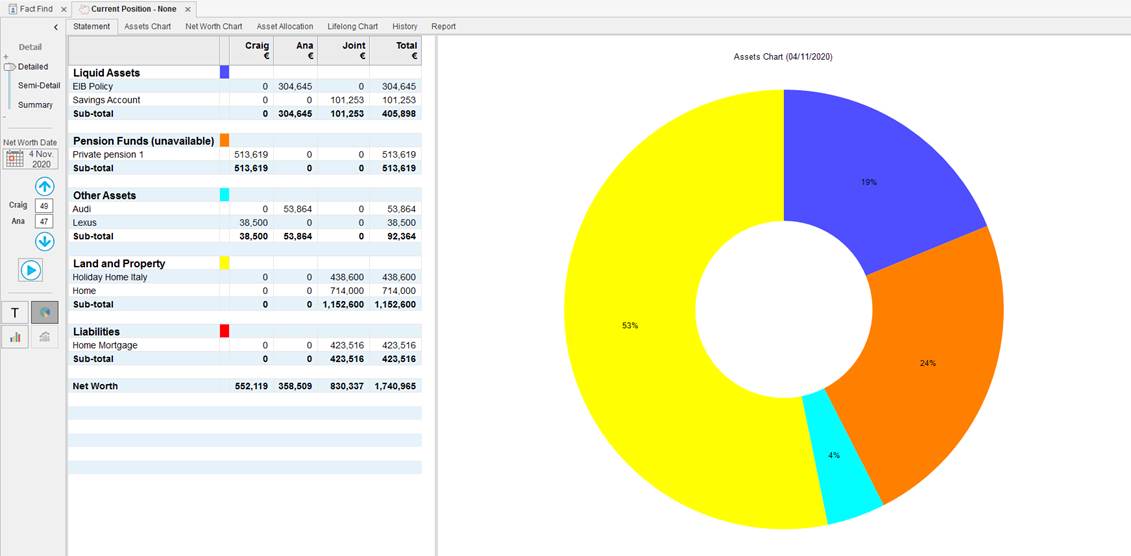Image resolution: width=1131 pixels, height=556 pixels.
Task: Collapse the left sidebar panel
Action: pos(55,27)
